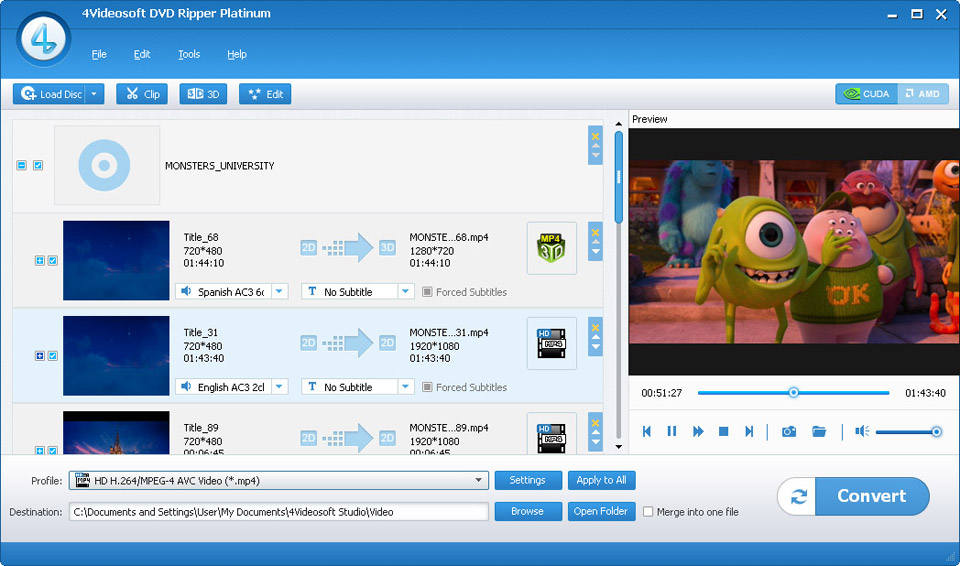Click the Open Folder button
Image resolution: width=960 pixels, height=566 pixels.
click(601, 511)
